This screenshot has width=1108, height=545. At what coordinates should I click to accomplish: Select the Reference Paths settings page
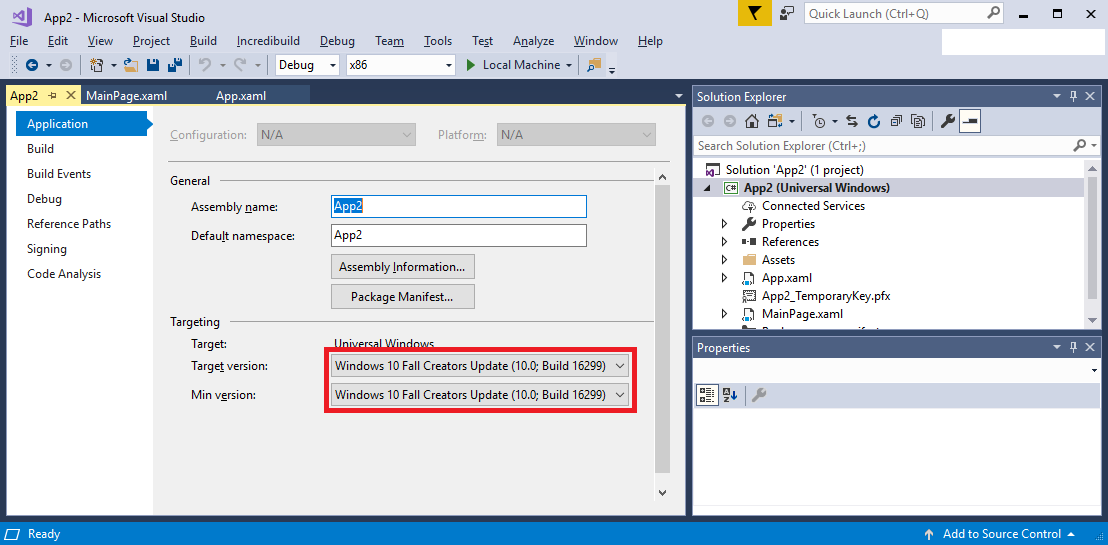tap(69, 223)
